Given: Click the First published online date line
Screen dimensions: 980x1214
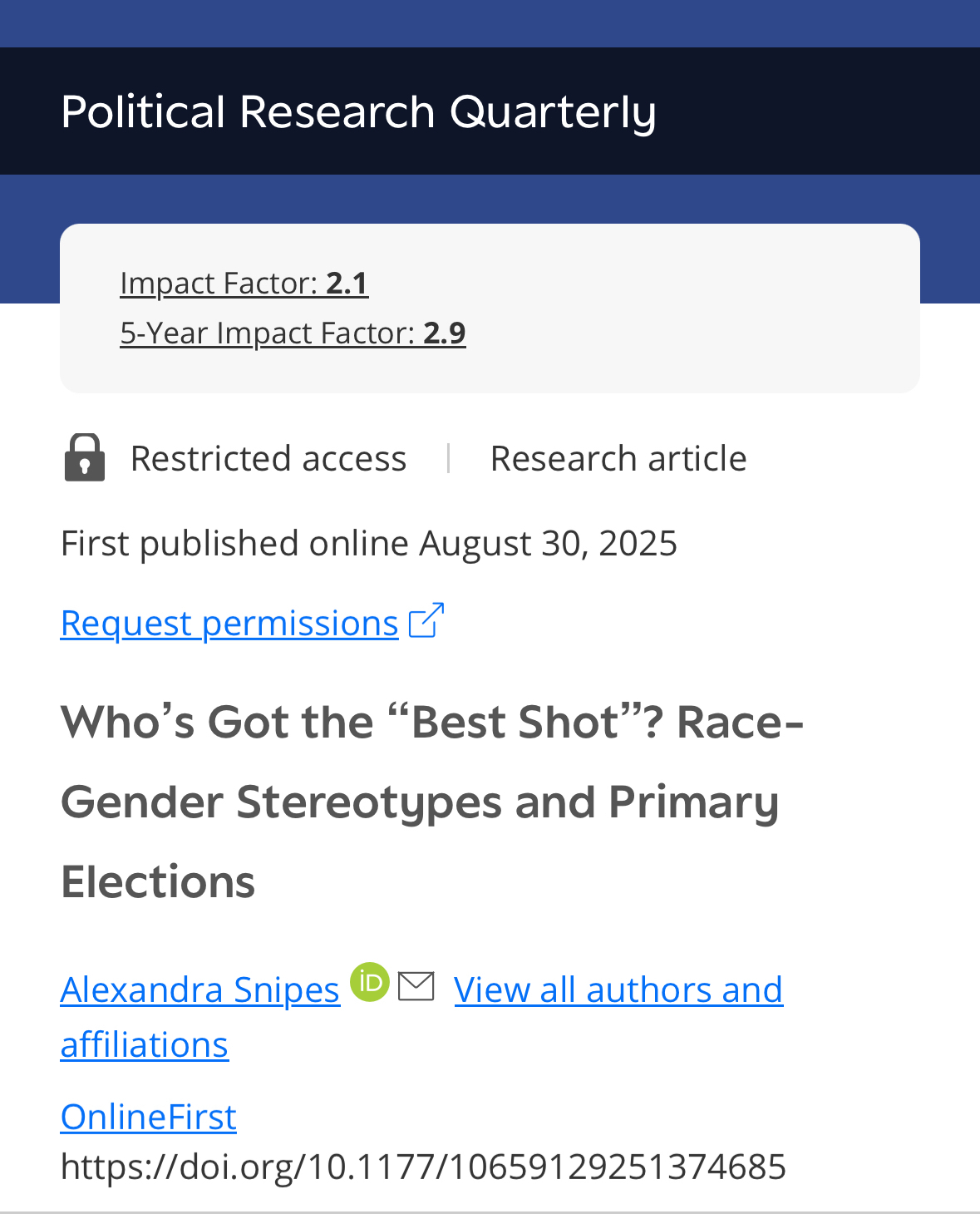Looking at the screenshot, I should pos(369,544).
